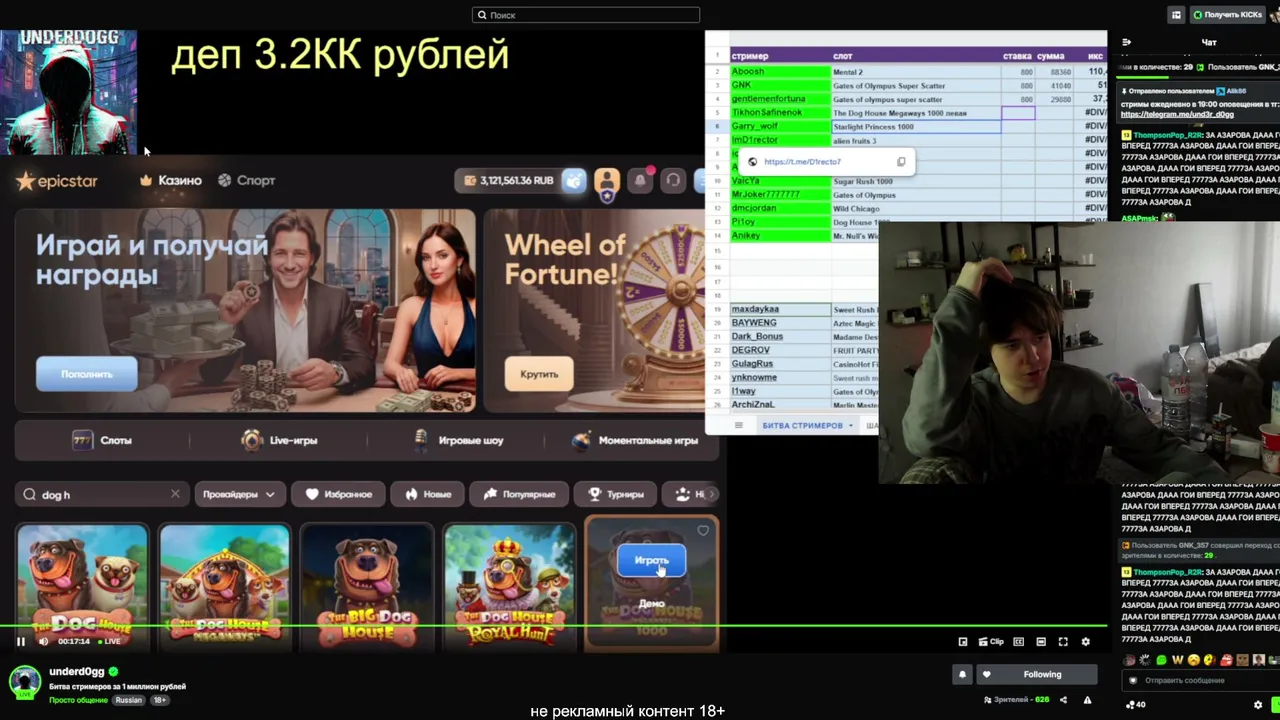
Task: Open the casino user profile avatar
Action: coord(606,181)
